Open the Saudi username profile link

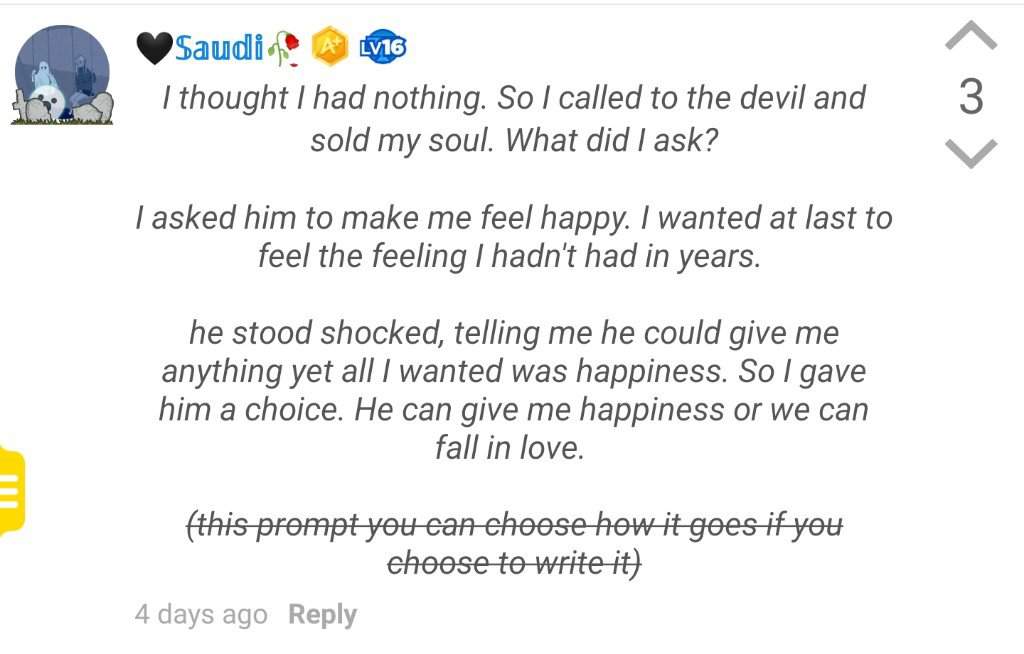(x=219, y=47)
